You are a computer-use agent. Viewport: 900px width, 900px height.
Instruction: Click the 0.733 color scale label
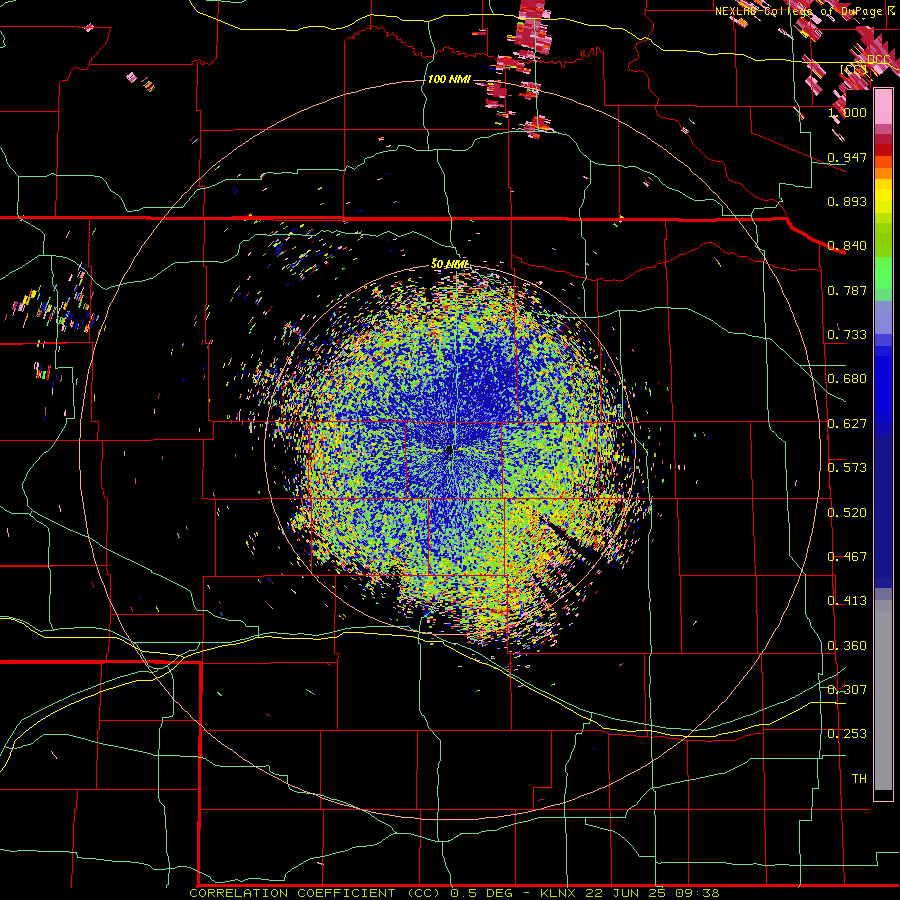pos(847,334)
